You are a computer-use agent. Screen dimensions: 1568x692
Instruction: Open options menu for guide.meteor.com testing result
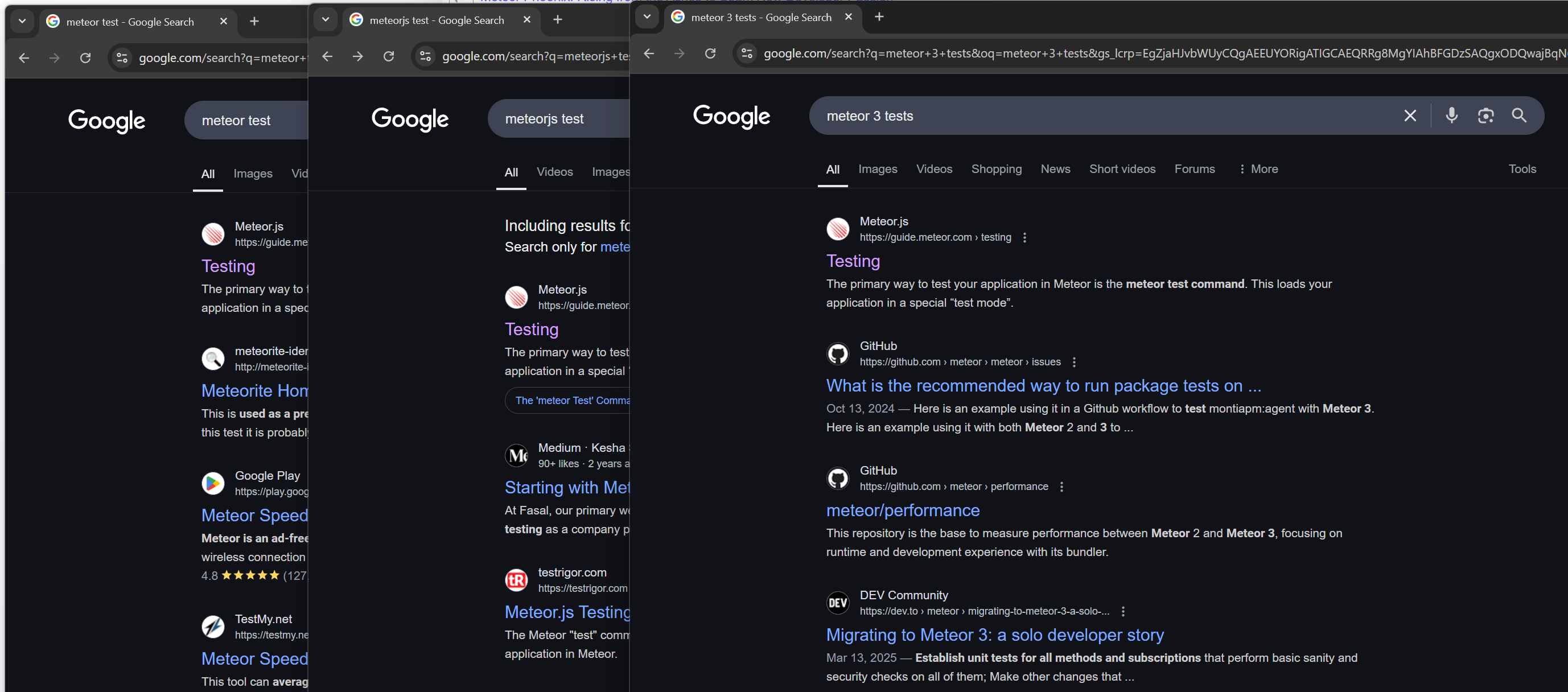pyautogui.click(x=1024, y=237)
